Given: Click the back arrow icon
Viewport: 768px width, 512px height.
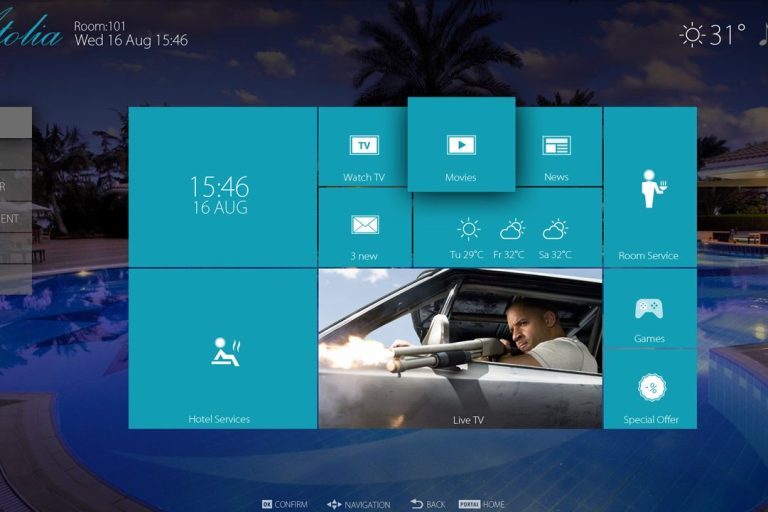Looking at the screenshot, I should coord(416,504).
